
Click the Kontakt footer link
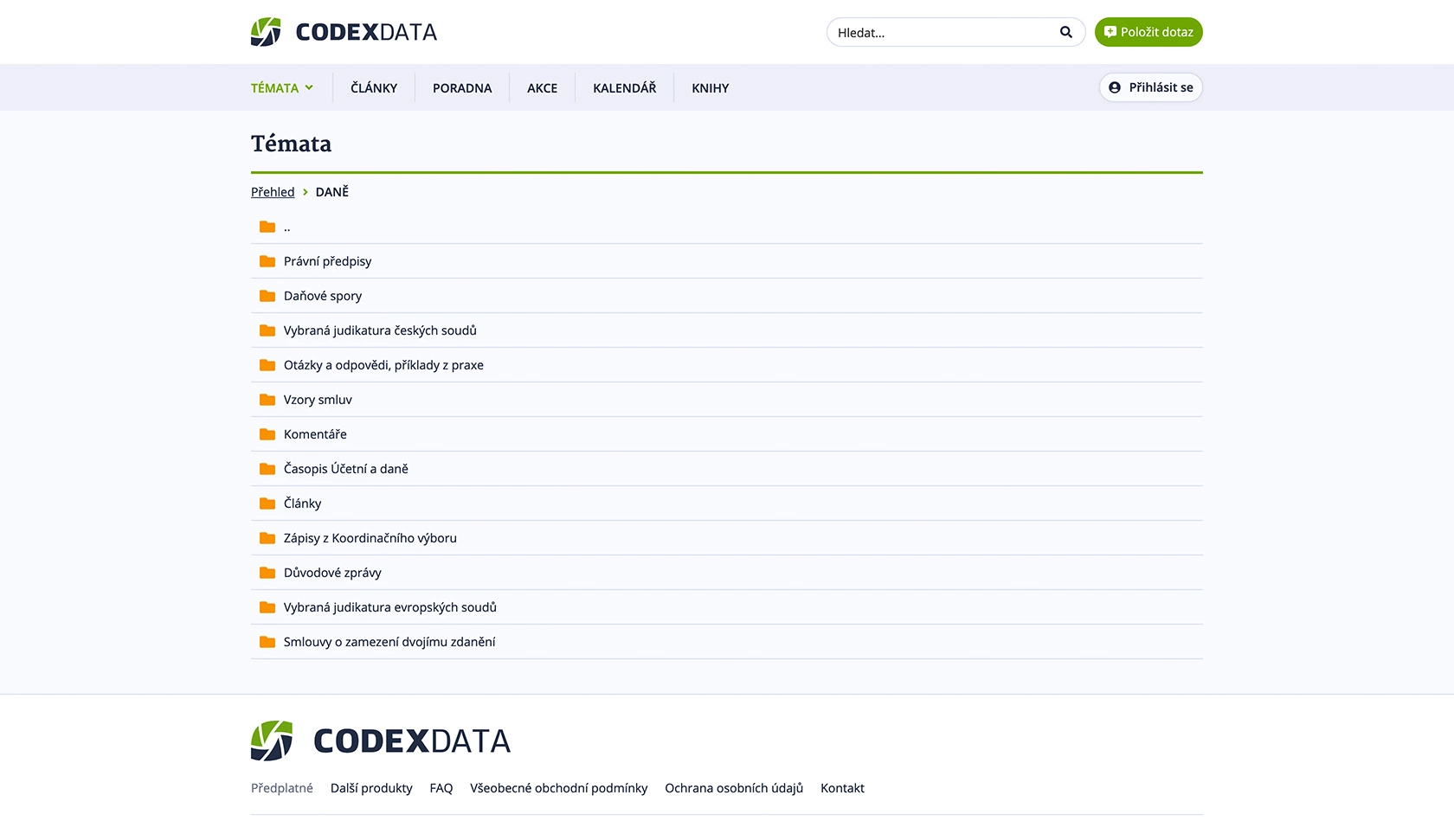coord(842,788)
